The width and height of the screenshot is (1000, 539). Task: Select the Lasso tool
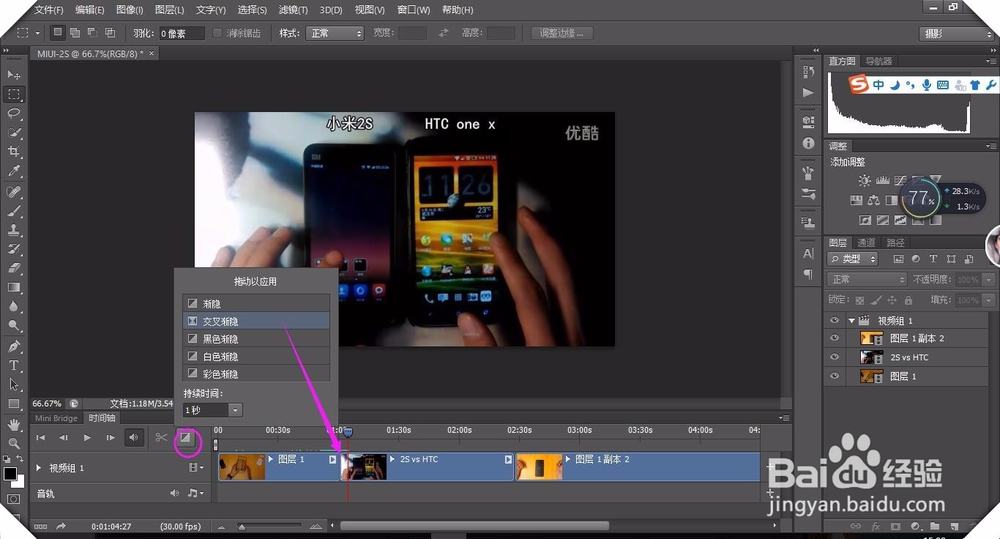(13, 114)
